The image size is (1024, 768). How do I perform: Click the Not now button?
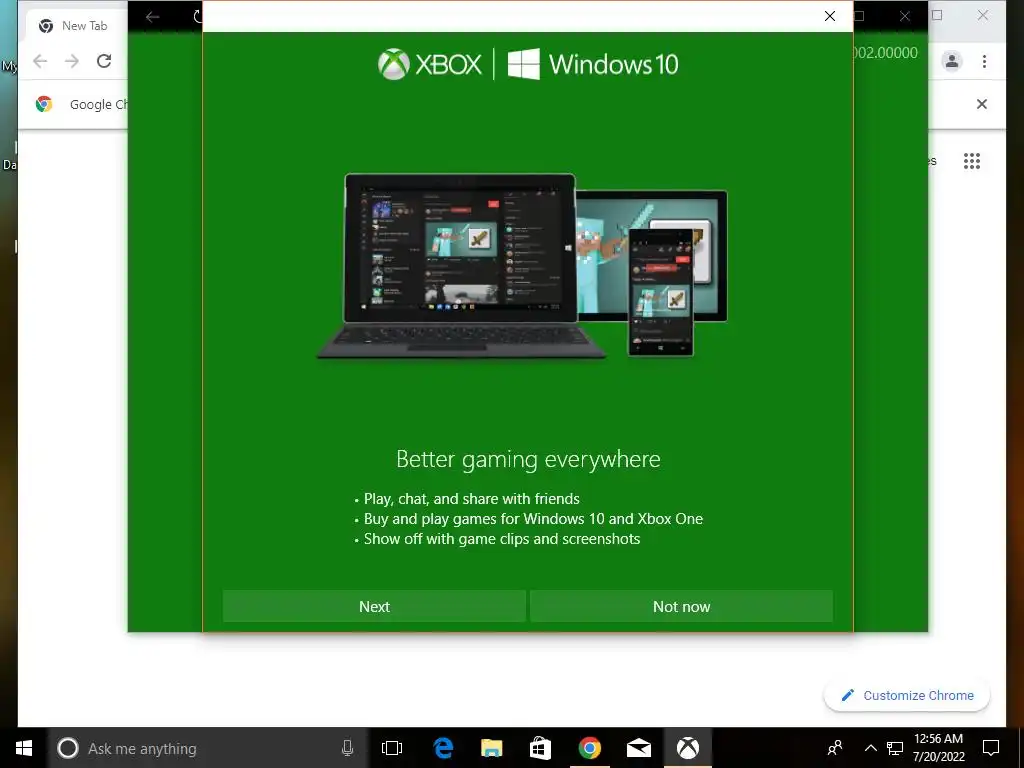tap(681, 606)
